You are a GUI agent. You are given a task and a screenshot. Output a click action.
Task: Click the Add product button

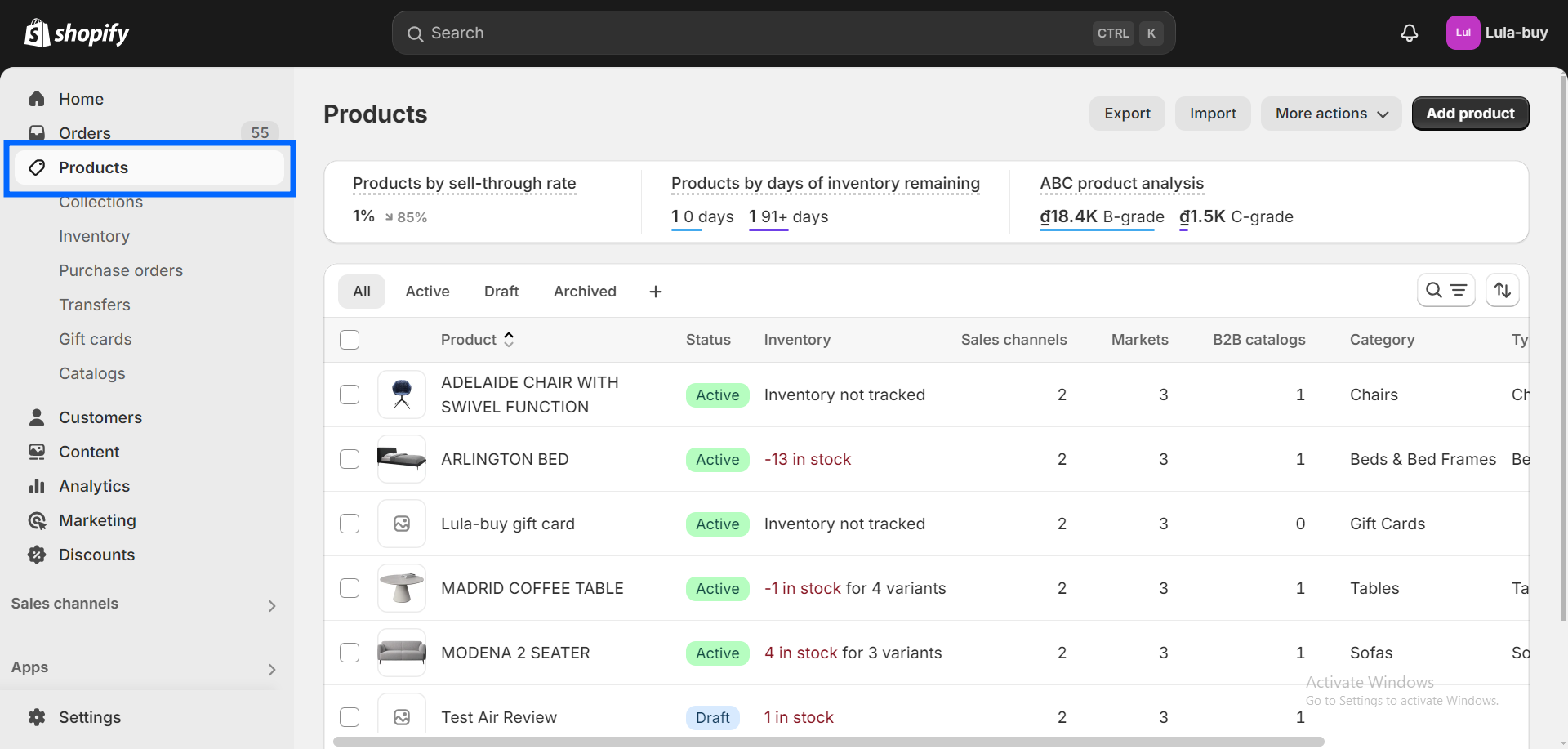point(1470,114)
